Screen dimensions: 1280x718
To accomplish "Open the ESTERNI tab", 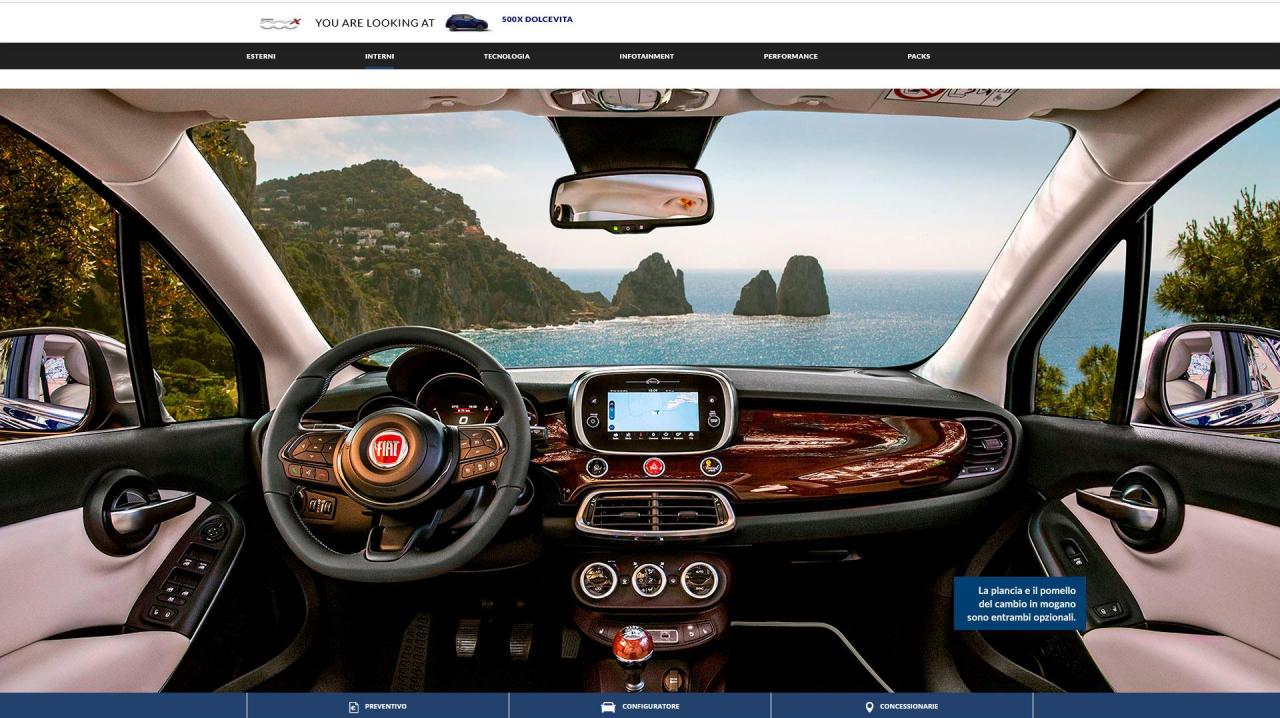I will [261, 56].
